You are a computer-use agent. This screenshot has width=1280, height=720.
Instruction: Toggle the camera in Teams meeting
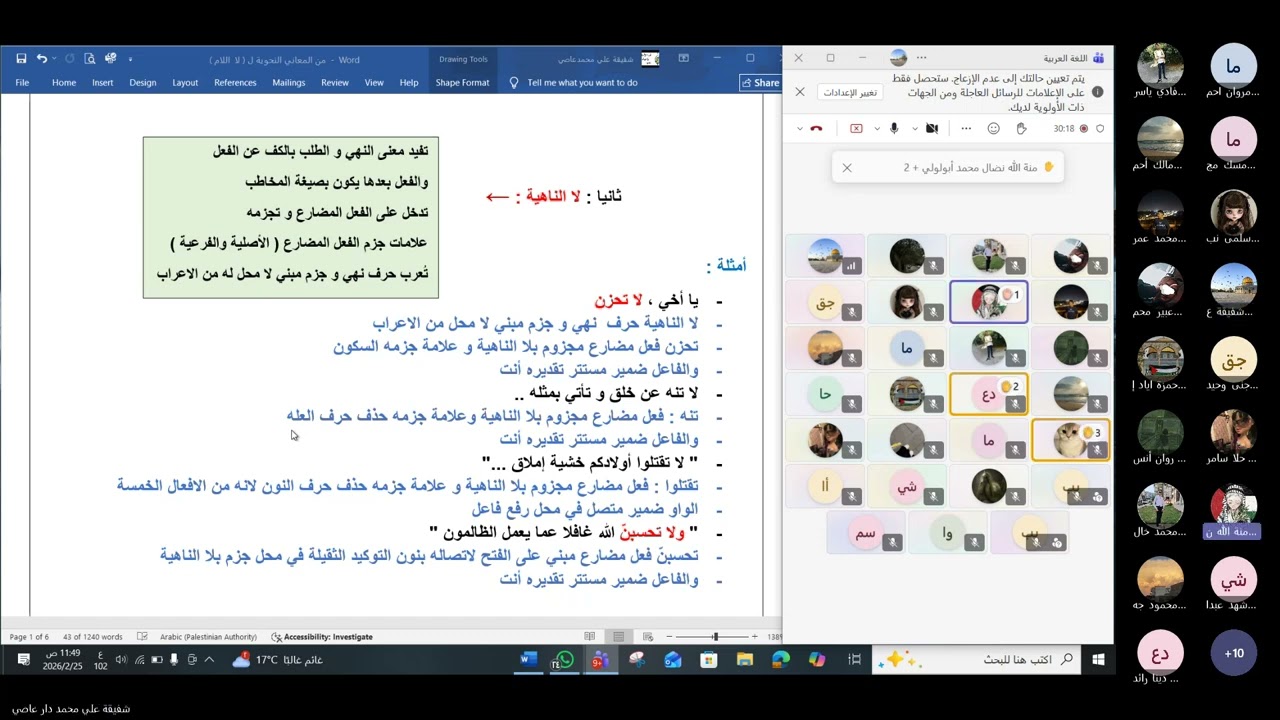pyautogui.click(x=932, y=128)
